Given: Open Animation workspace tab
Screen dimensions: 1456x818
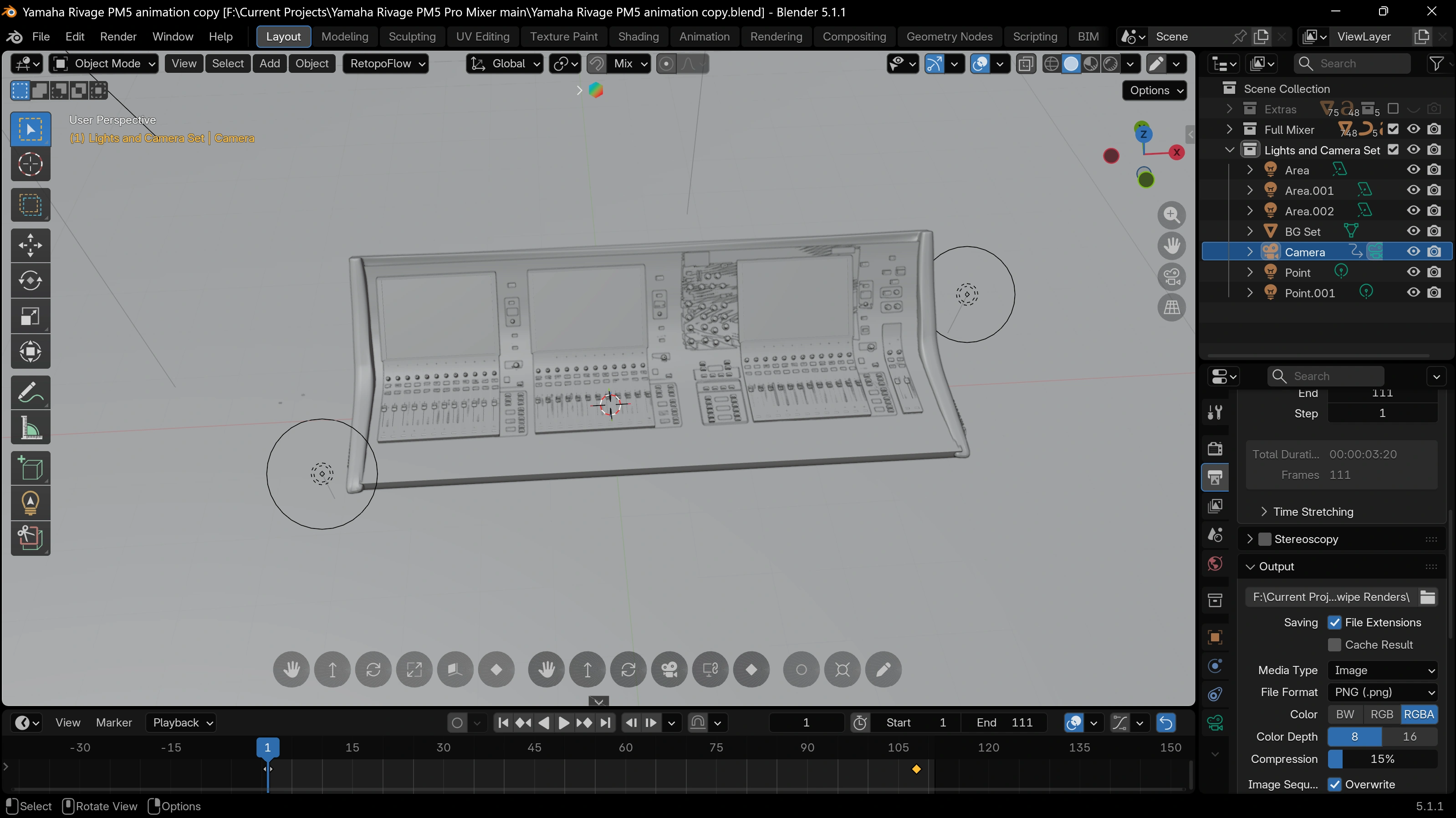Looking at the screenshot, I should 704,37.
